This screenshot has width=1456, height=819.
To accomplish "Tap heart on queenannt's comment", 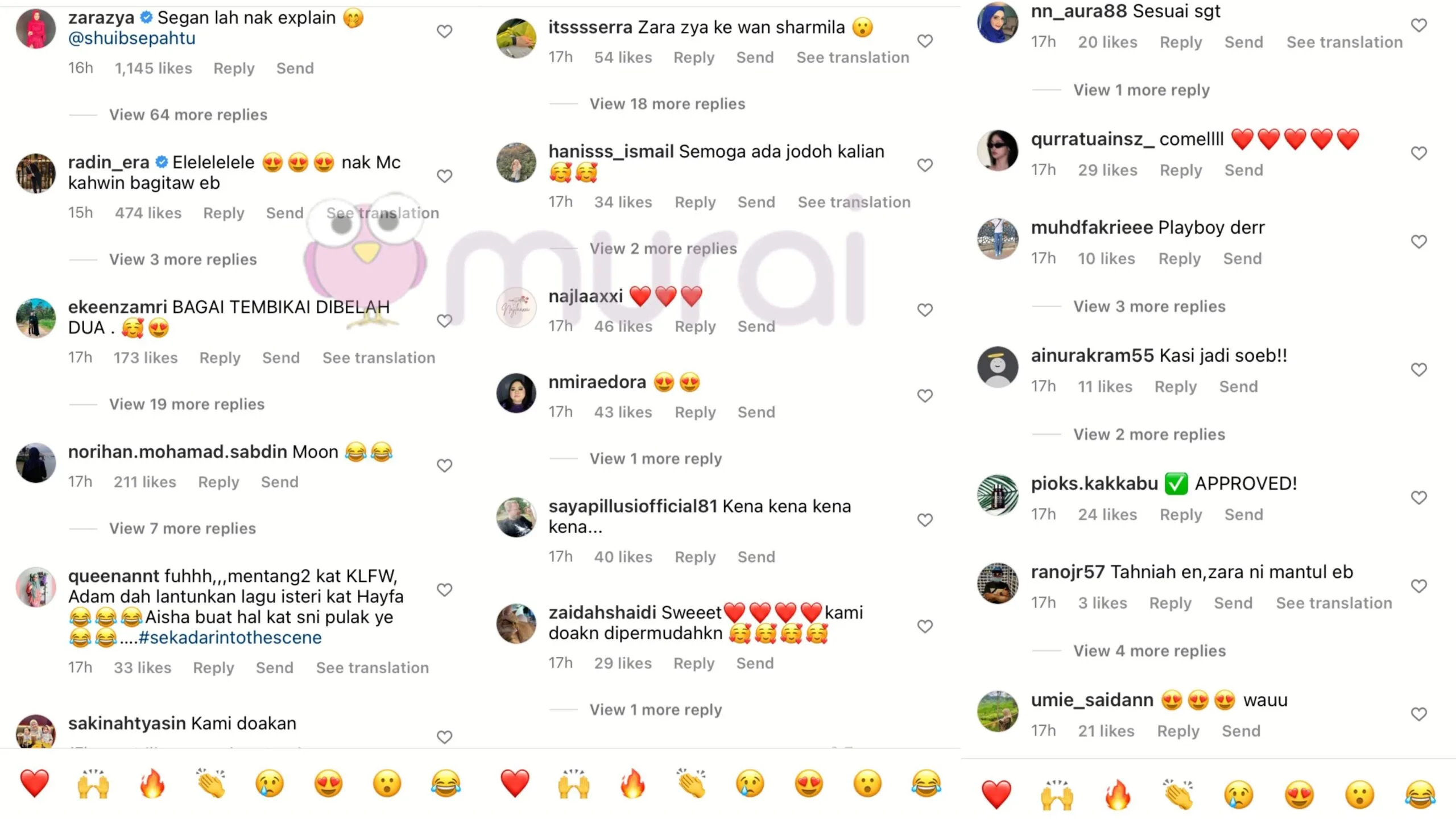I will 444,590.
